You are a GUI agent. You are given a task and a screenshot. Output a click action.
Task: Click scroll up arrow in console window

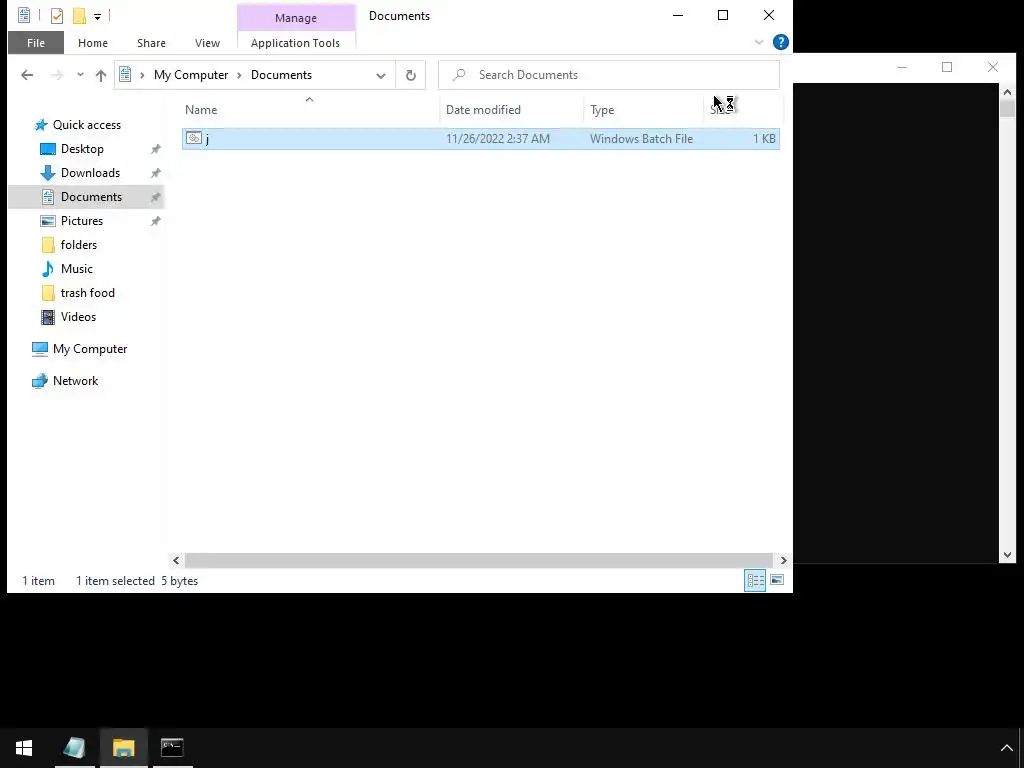pos(1007,92)
